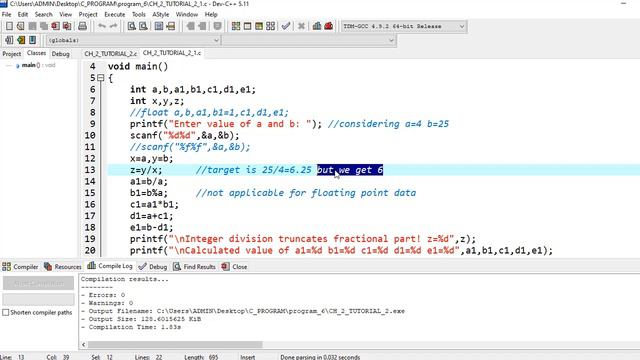Click the Goto Function toolbar icon

(x=159, y=27)
